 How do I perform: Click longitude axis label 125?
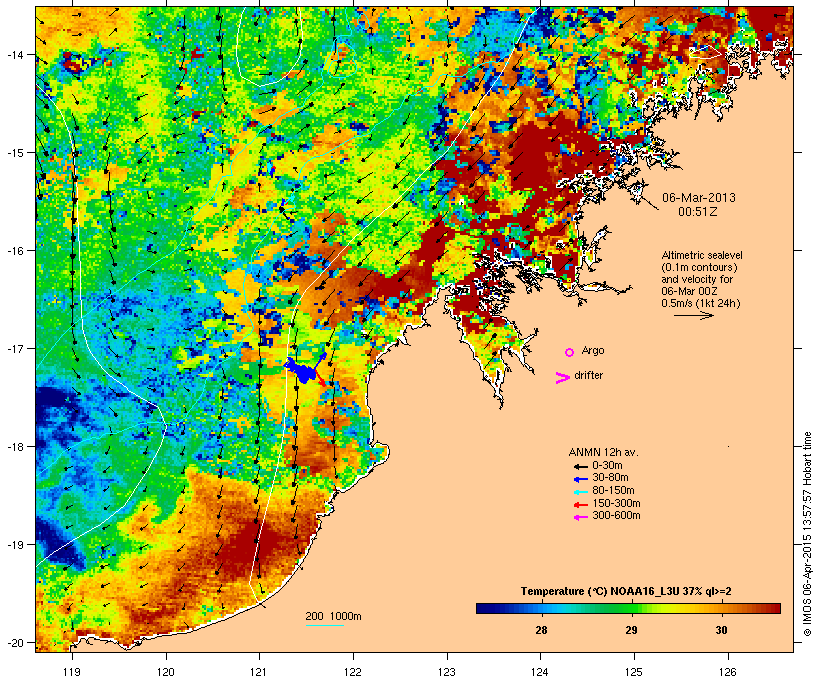(x=634, y=672)
